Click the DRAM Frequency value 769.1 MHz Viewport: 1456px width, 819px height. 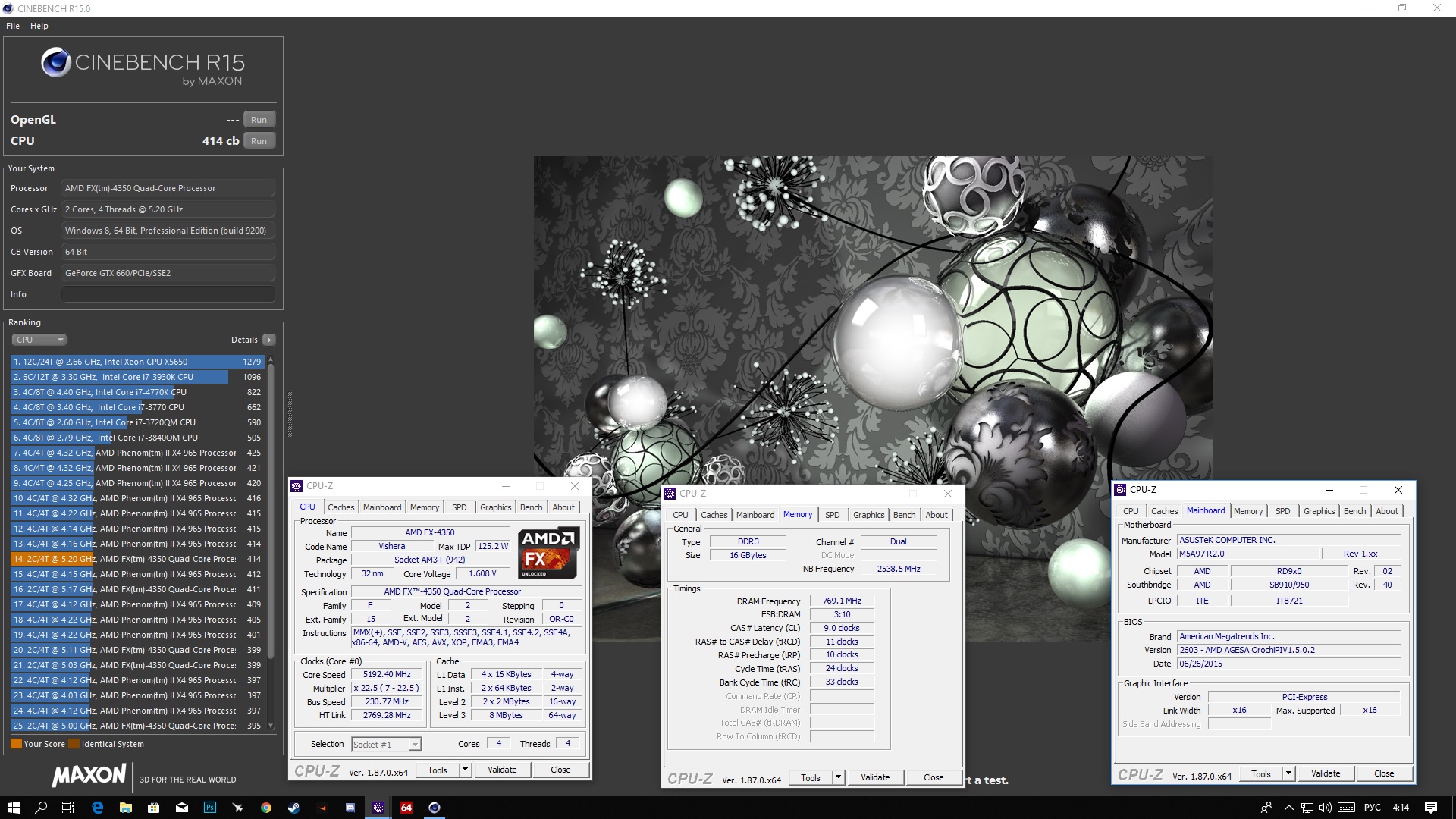(x=842, y=601)
